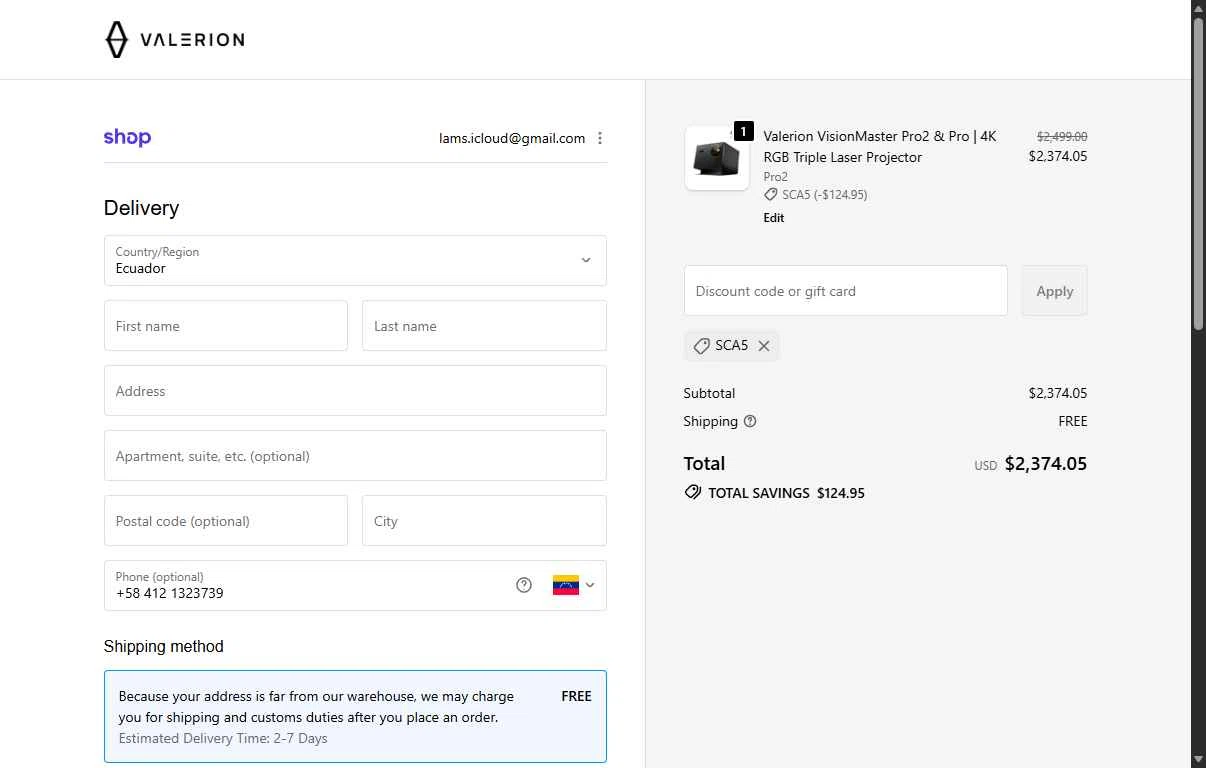This screenshot has height=768, width=1206.
Task: Click the Valerion logo in the header
Action: 174,40
